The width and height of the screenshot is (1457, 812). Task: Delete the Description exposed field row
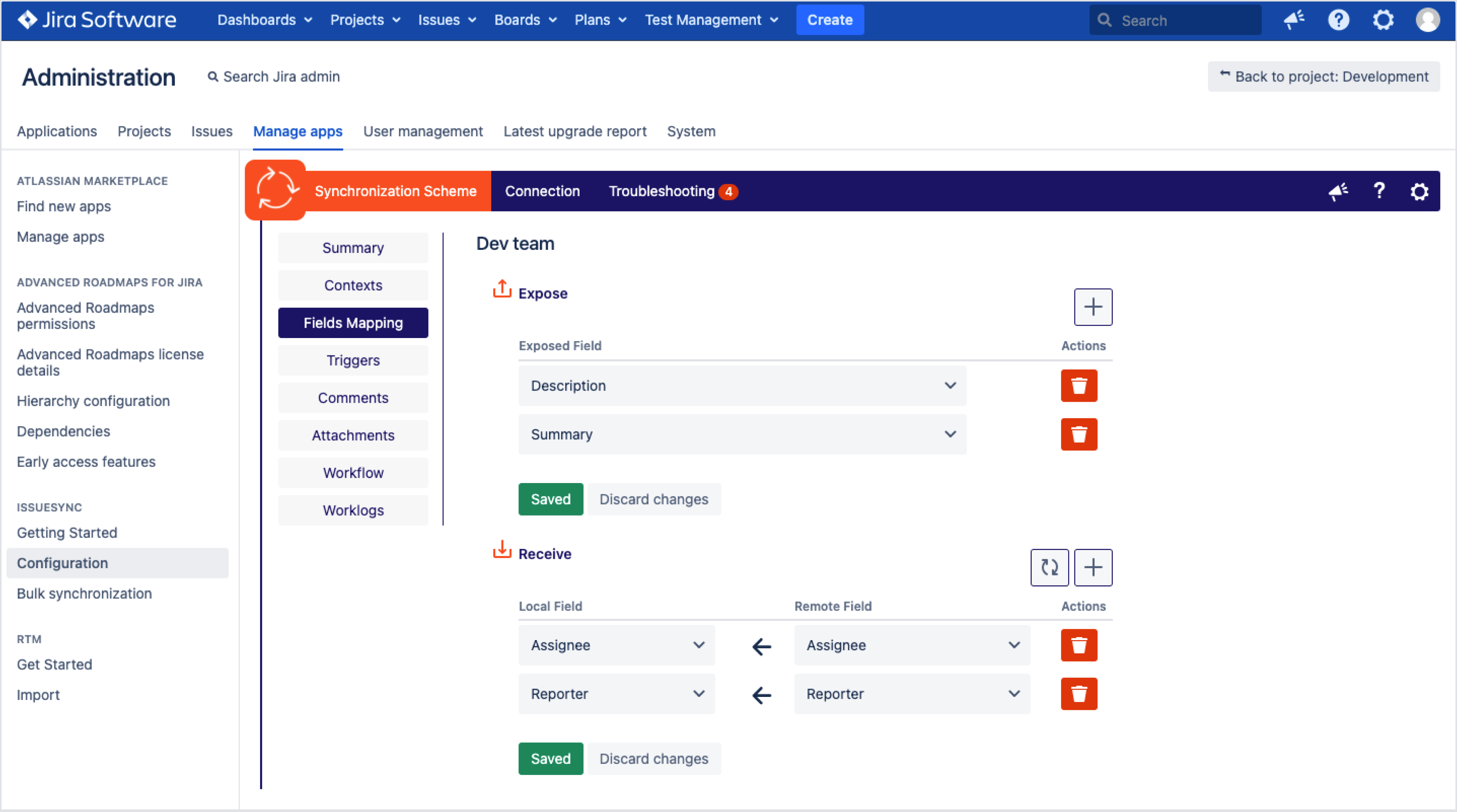click(1079, 386)
